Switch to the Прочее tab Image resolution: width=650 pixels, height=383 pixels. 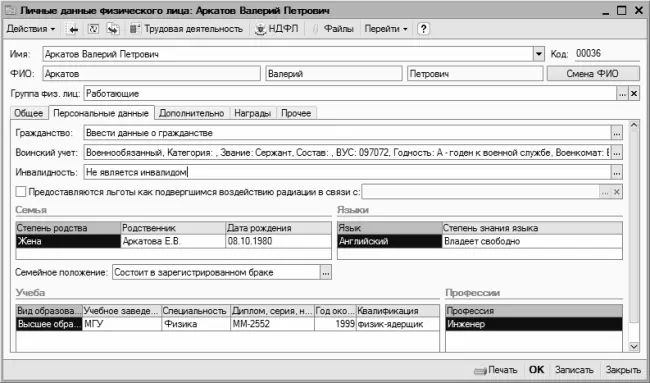point(296,113)
